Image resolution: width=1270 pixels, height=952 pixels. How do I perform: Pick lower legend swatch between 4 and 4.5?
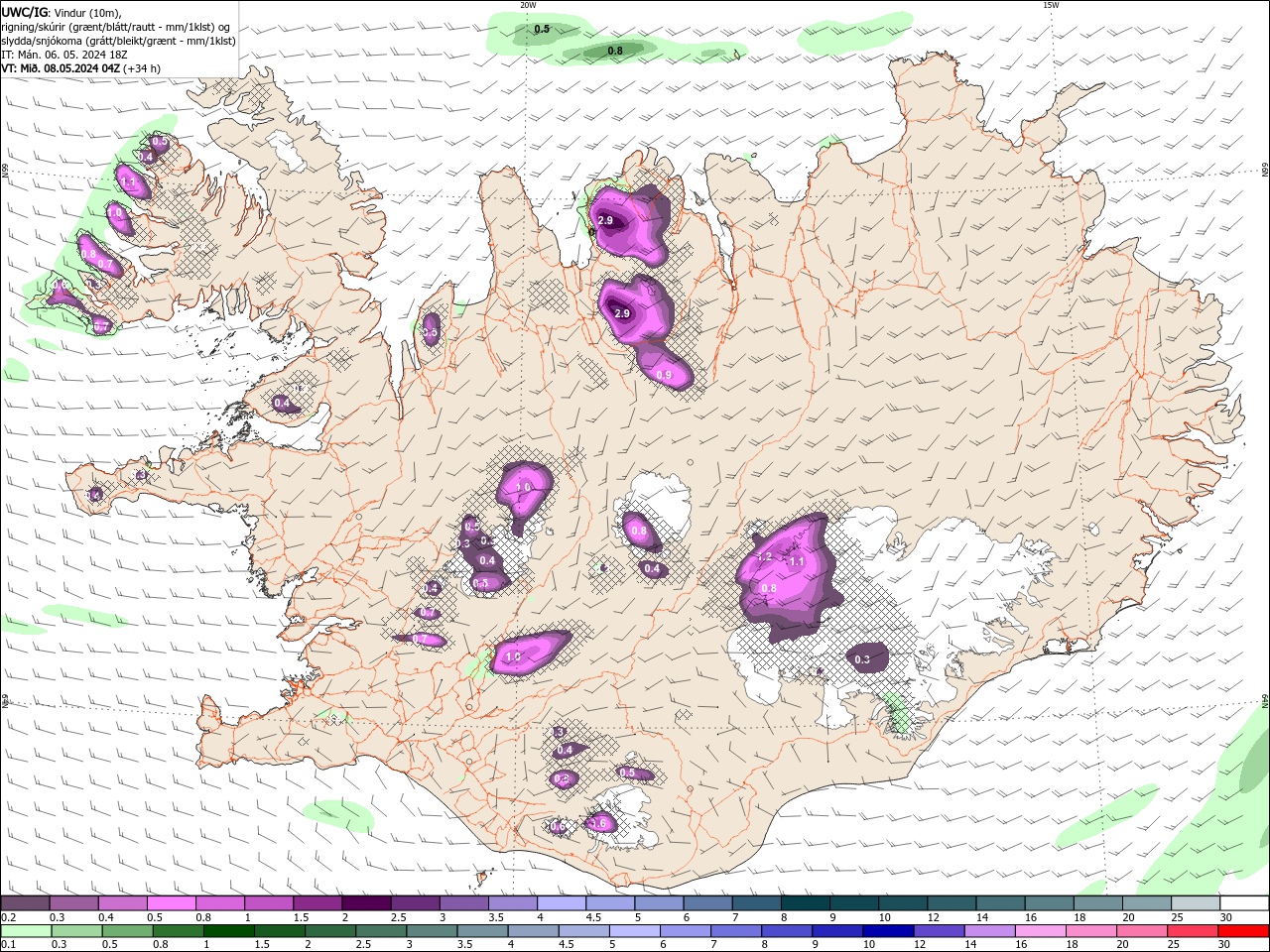tap(532, 931)
